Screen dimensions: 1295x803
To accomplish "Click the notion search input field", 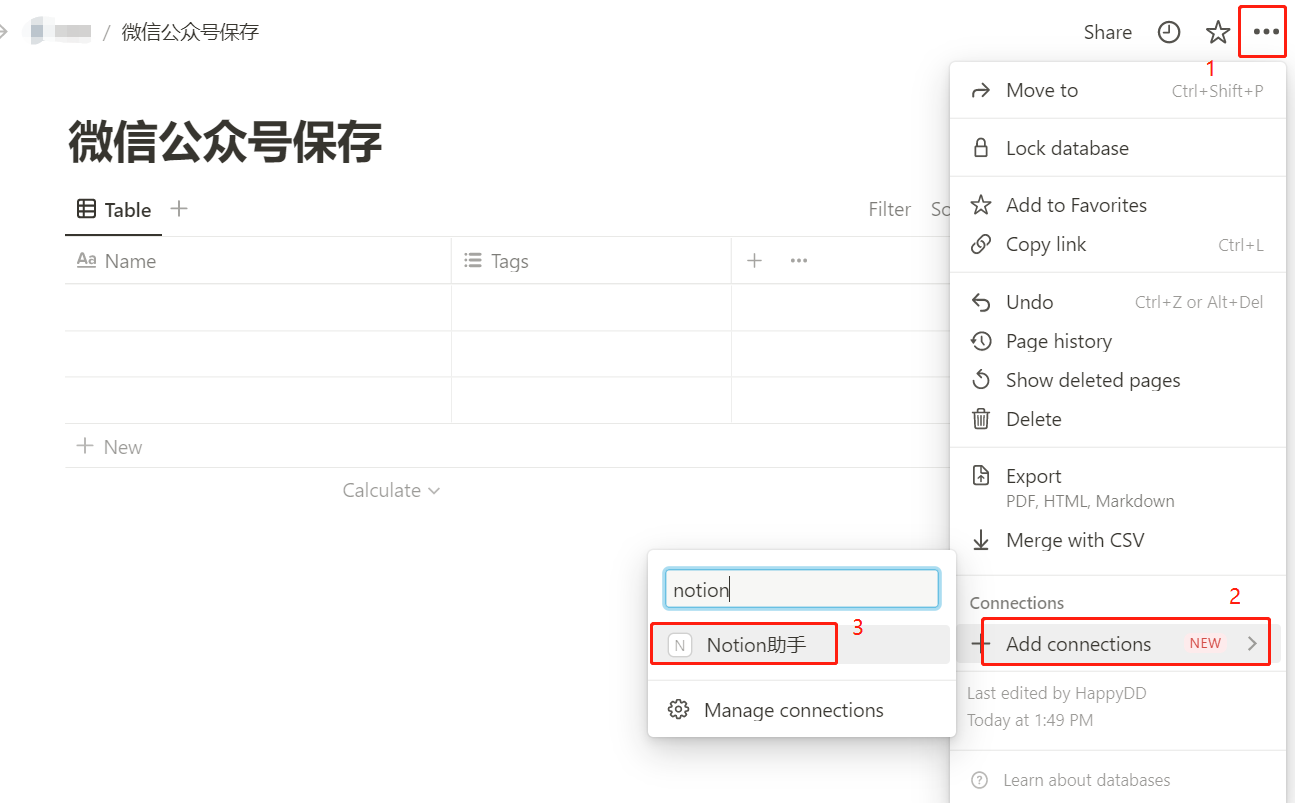I will point(801,589).
